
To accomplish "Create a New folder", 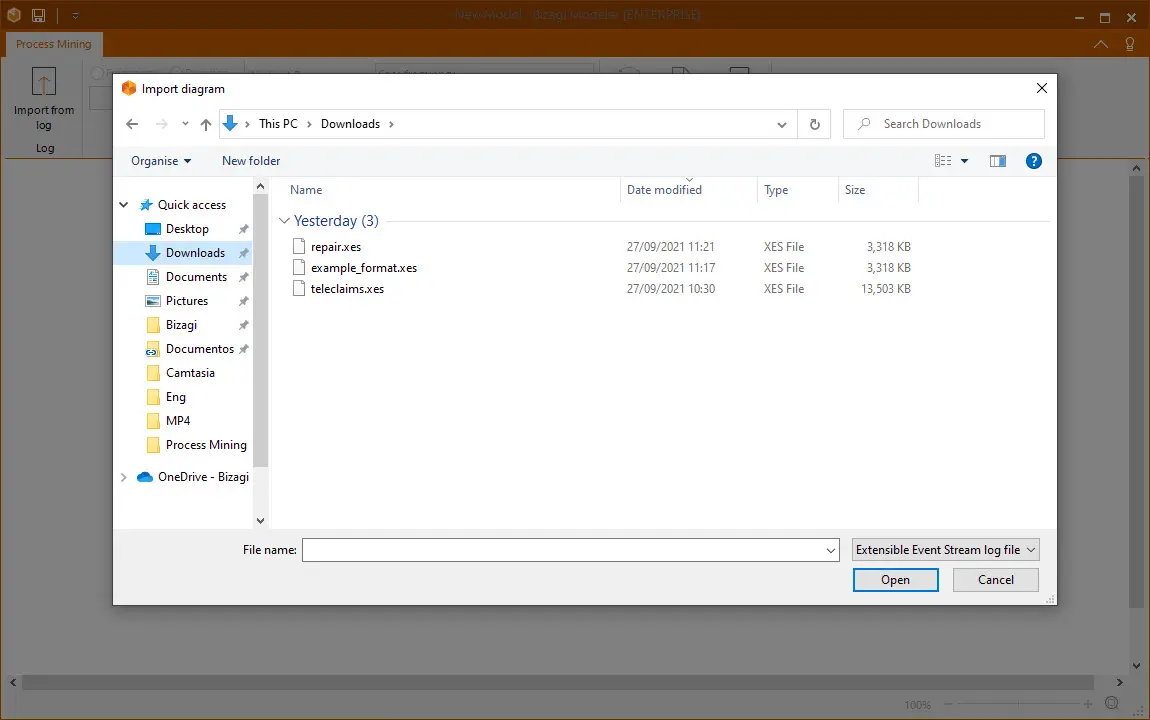I will click(x=251, y=161).
